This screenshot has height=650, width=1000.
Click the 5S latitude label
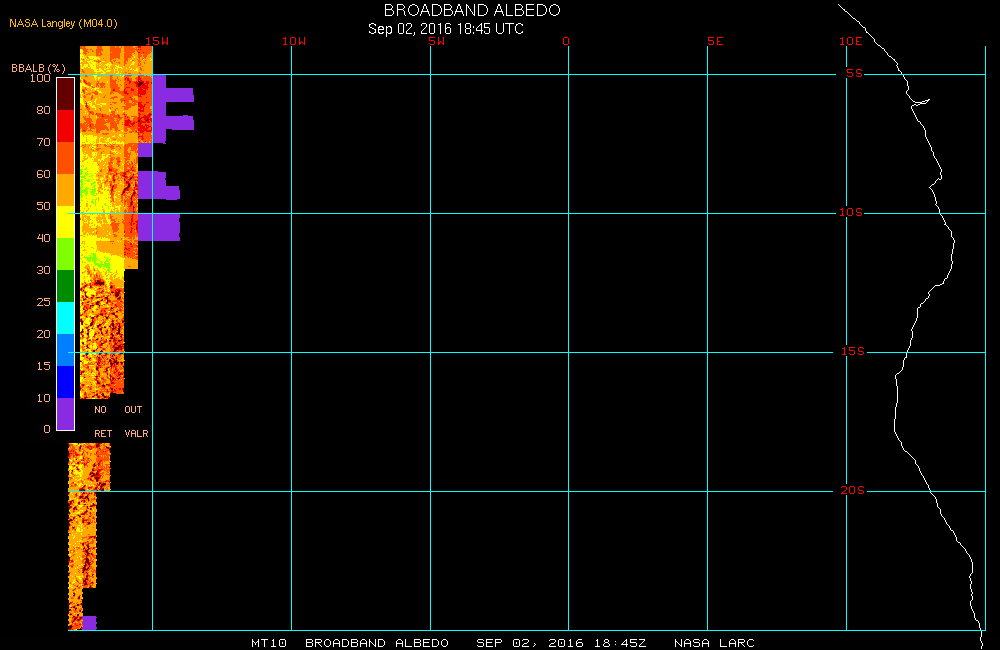[x=854, y=73]
